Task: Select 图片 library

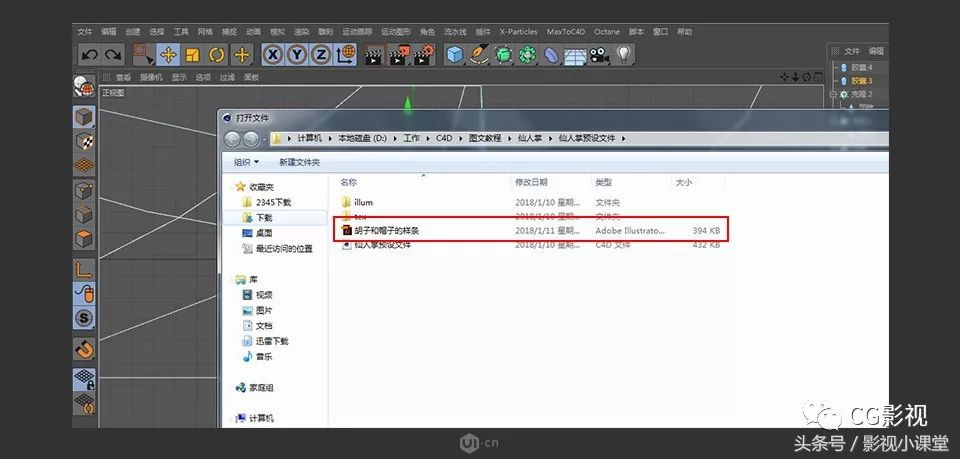Action: click(x=264, y=310)
